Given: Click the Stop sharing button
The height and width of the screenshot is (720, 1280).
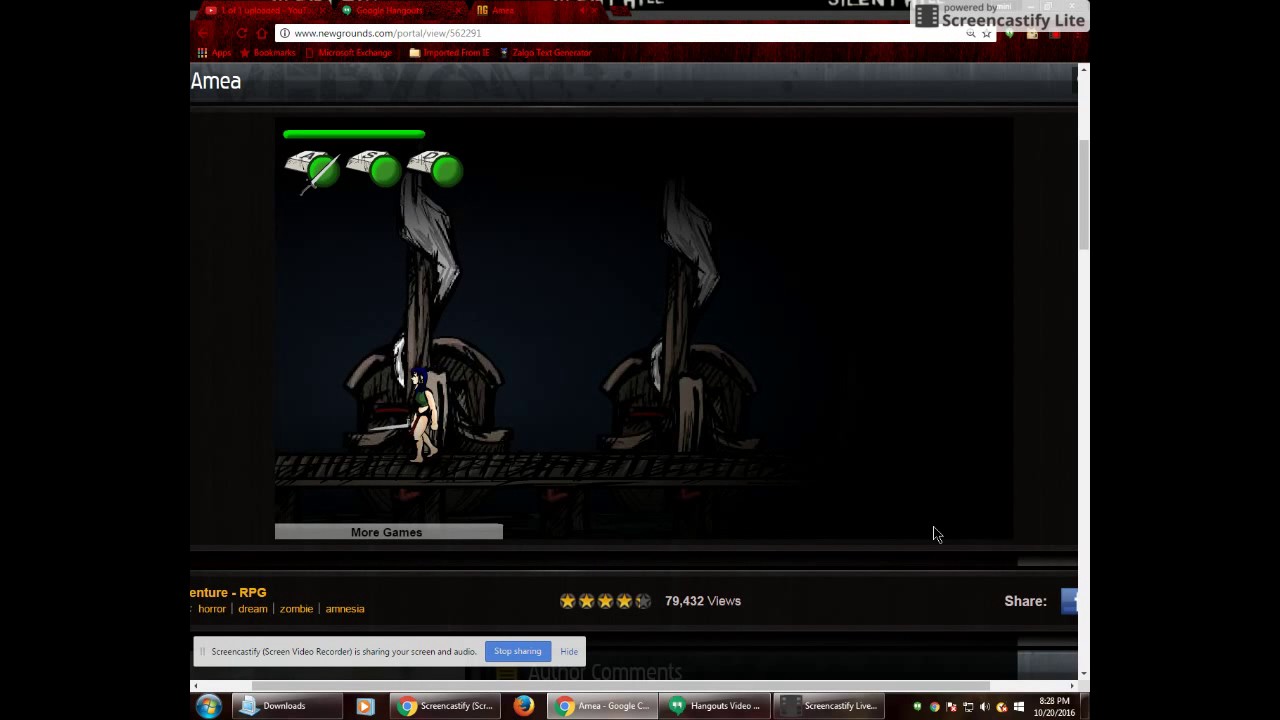Looking at the screenshot, I should (x=517, y=651).
